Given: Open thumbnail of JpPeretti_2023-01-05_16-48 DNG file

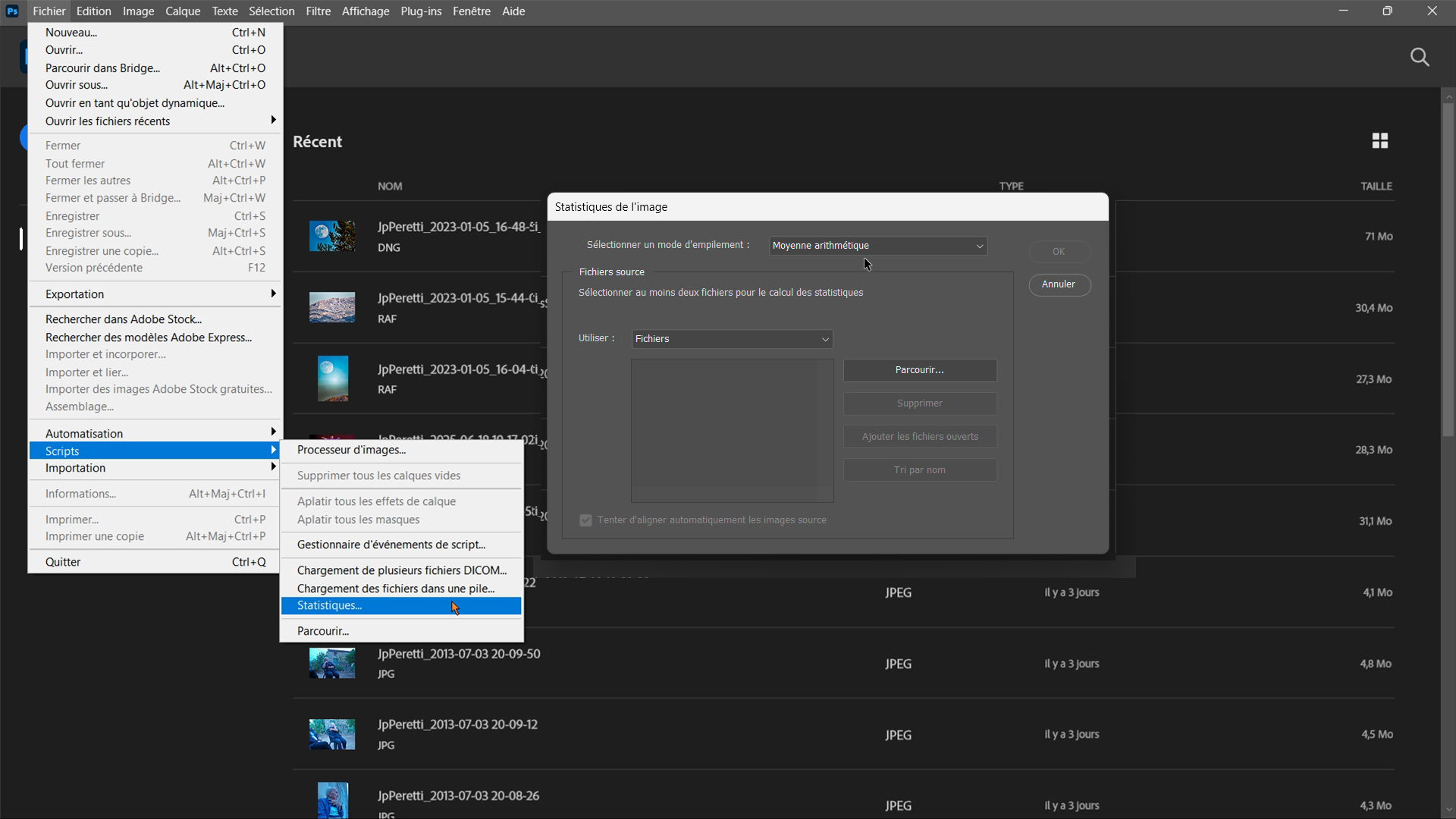Looking at the screenshot, I should (332, 236).
